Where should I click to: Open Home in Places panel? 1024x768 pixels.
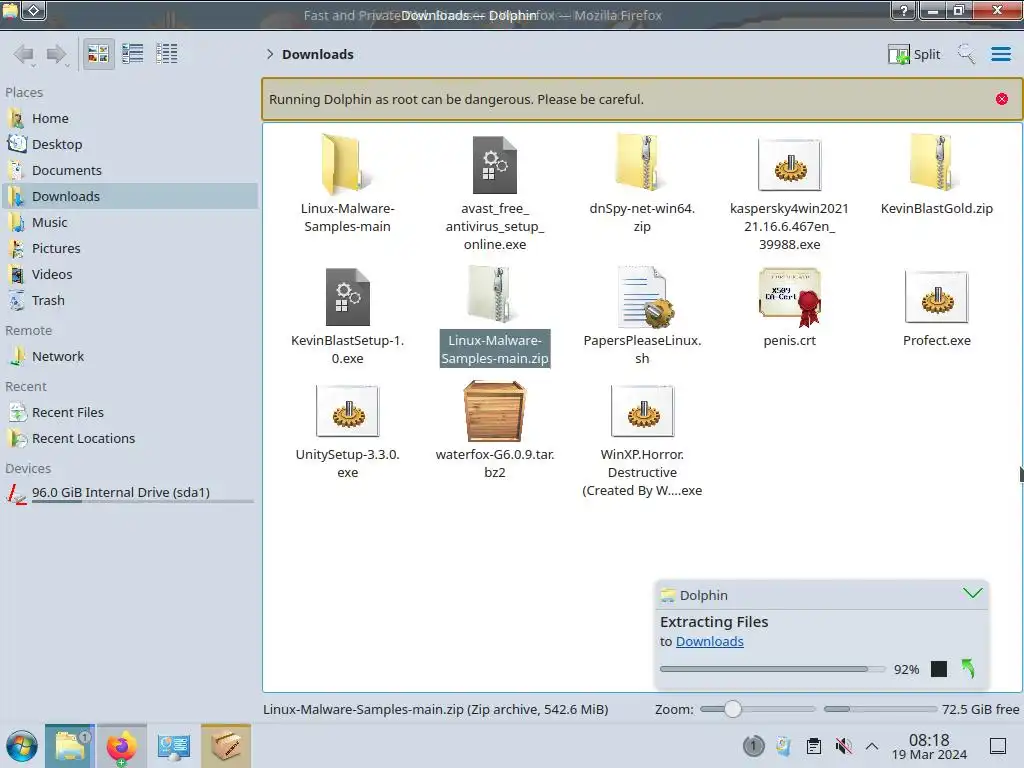click(x=130, y=118)
